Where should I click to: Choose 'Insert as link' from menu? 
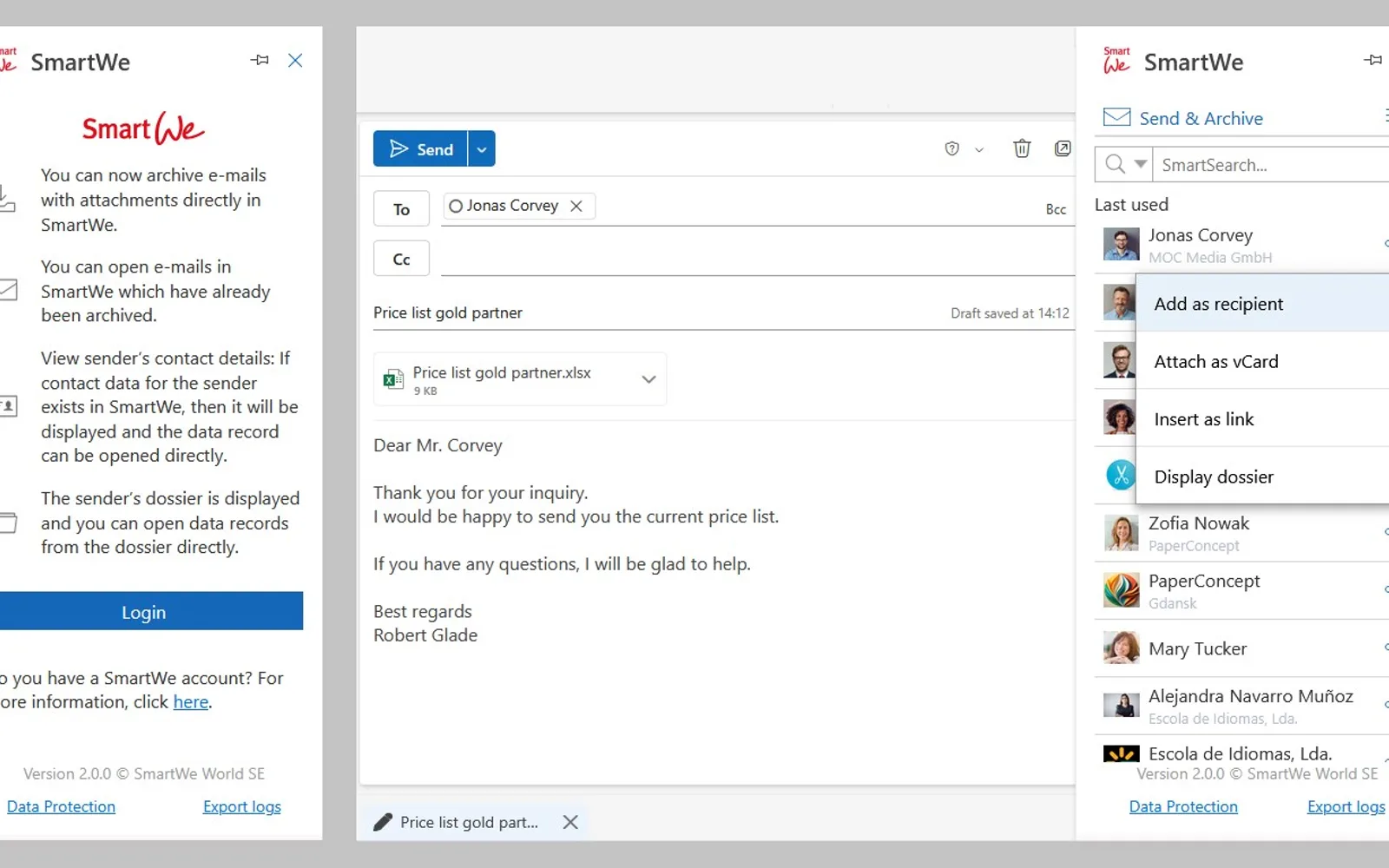pyautogui.click(x=1262, y=418)
